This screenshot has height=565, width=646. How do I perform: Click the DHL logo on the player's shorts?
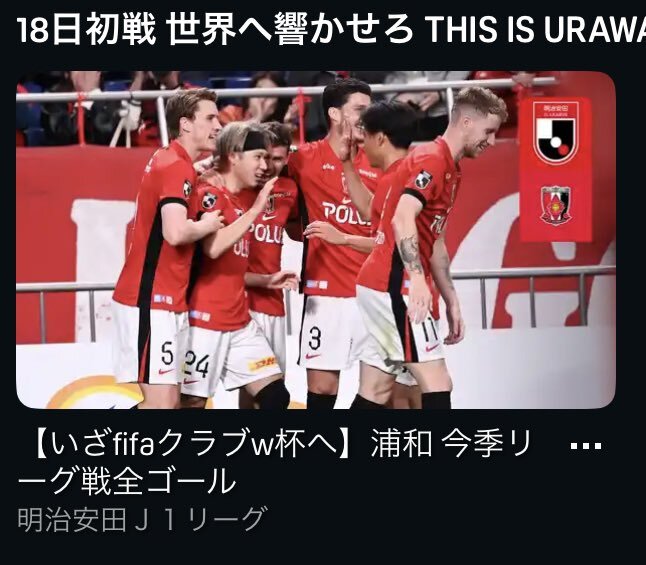[x=260, y=364]
